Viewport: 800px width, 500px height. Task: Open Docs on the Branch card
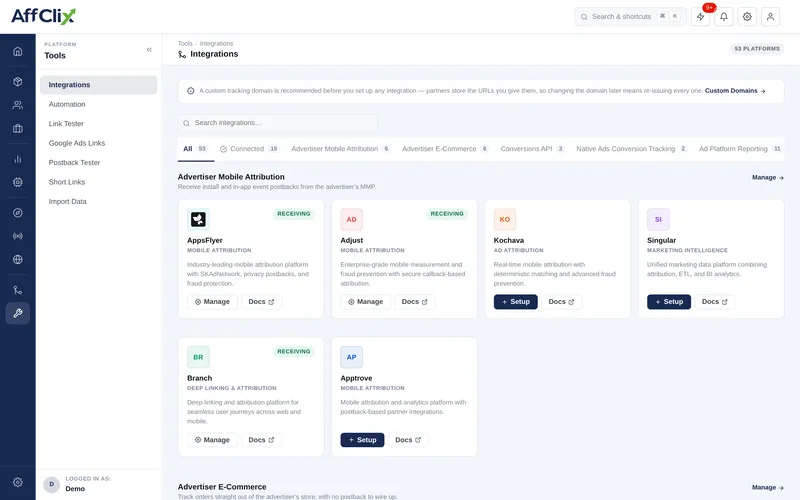pyautogui.click(x=261, y=440)
